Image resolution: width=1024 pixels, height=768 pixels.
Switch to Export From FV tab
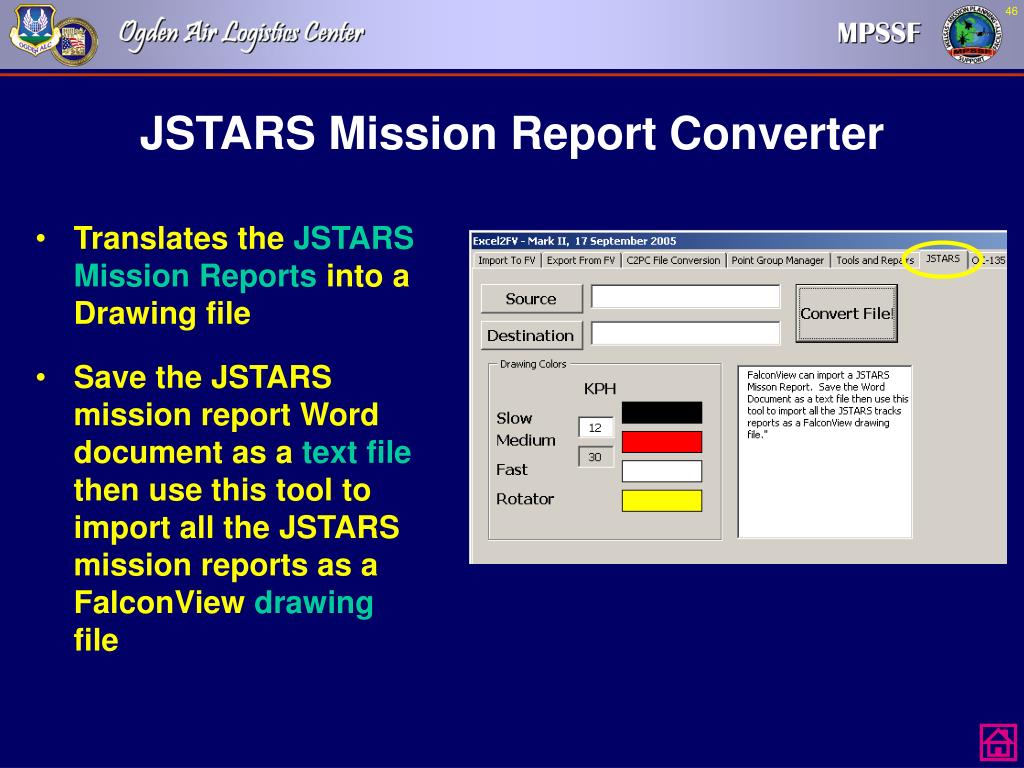pos(581,261)
